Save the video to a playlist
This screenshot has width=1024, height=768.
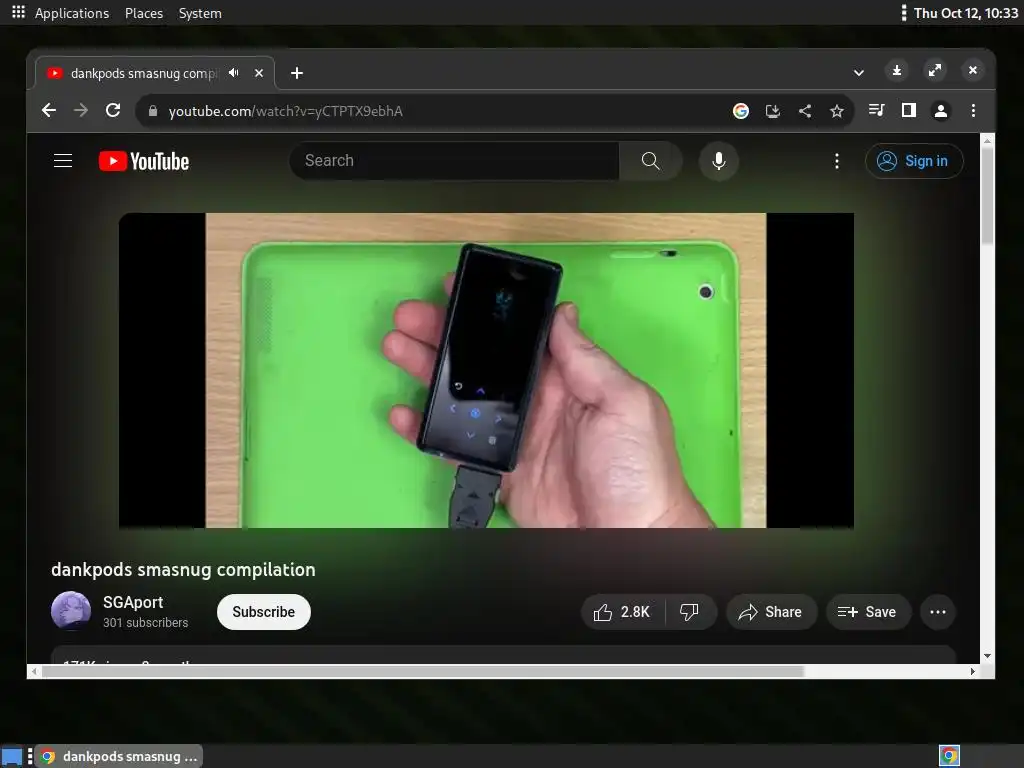(x=868, y=612)
